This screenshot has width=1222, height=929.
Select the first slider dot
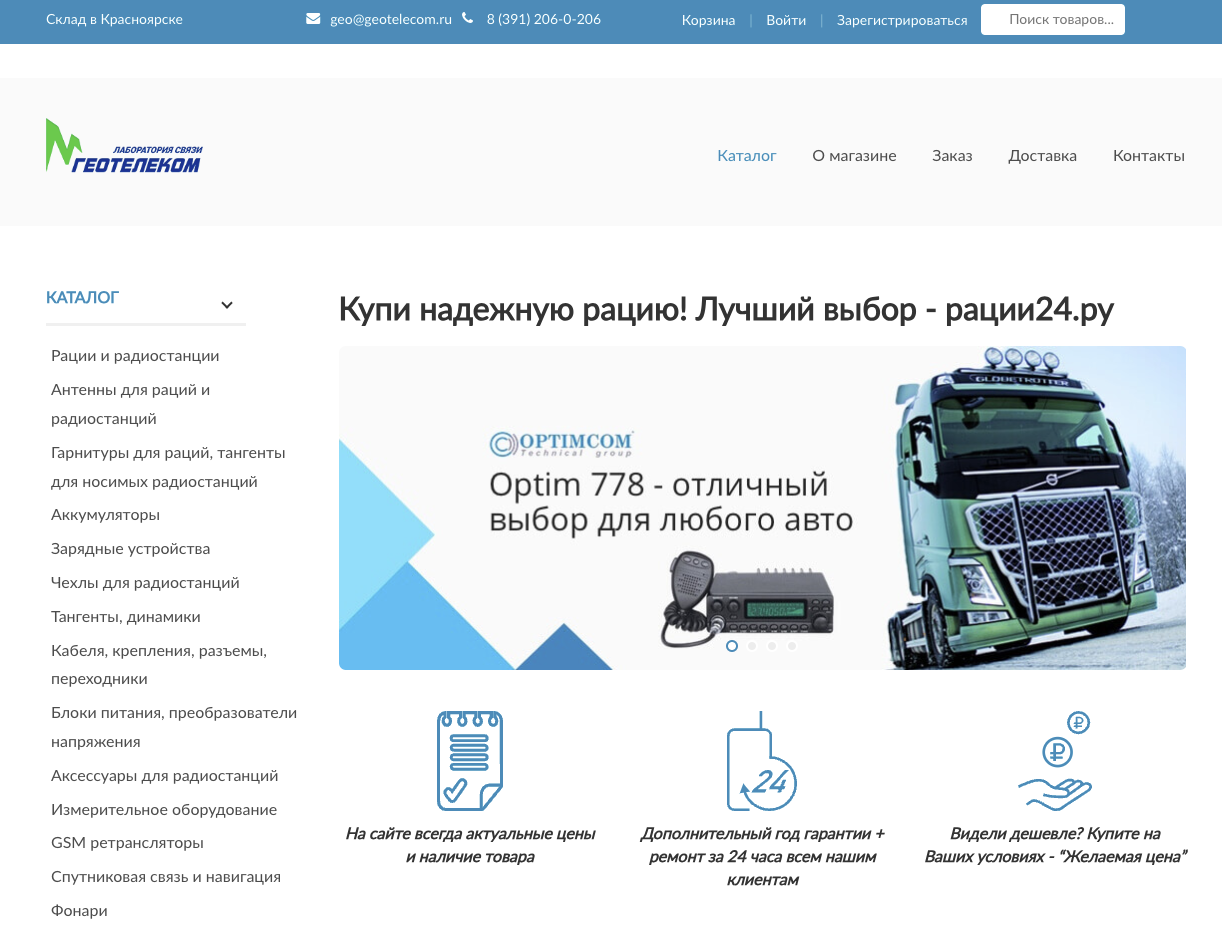point(732,646)
